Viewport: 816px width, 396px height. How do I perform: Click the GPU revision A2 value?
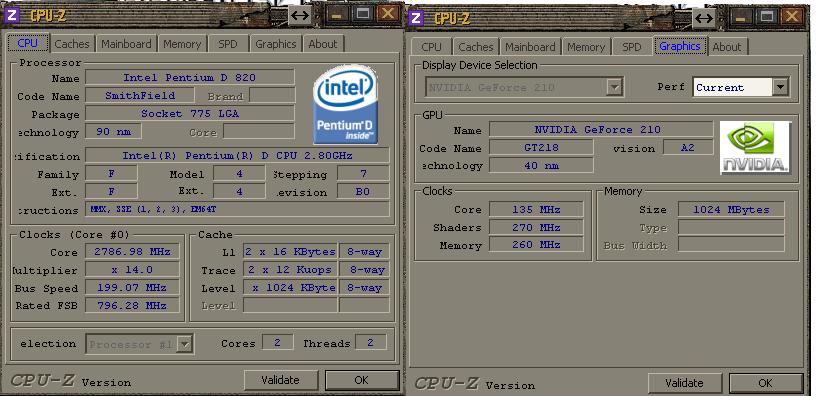pyautogui.click(x=688, y=147)
